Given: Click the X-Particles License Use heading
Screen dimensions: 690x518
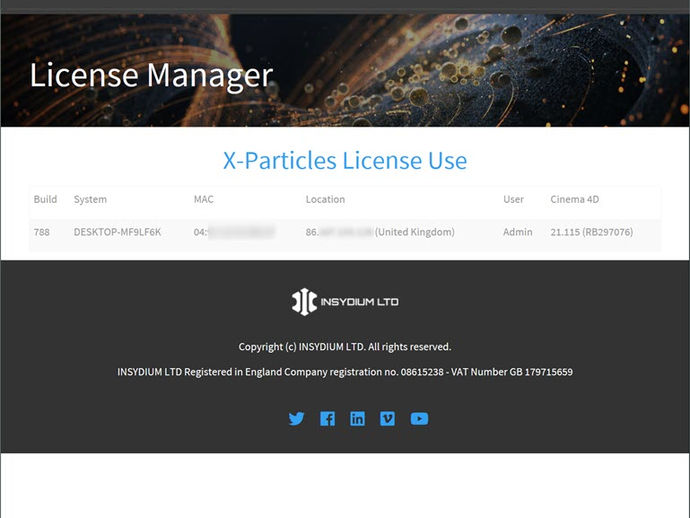Looking at the screenshot, I should [x=345, y=160].
